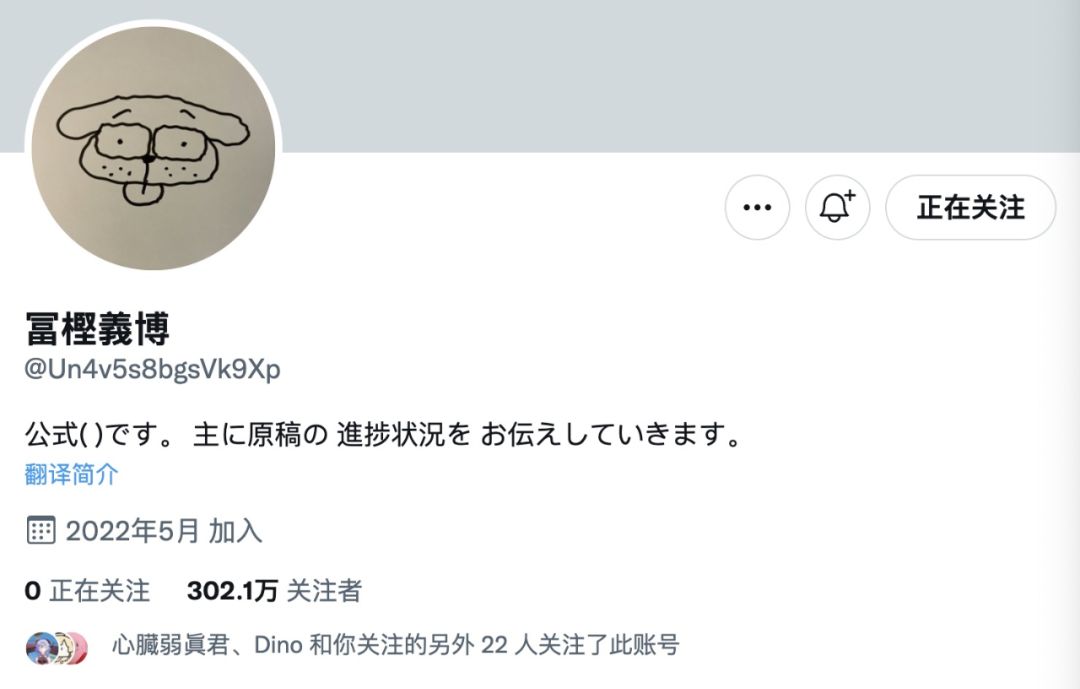Screen dimensions: 1080x689
Task: Click the 2022年5月 加入 join date text
Action: pos(164,531)
